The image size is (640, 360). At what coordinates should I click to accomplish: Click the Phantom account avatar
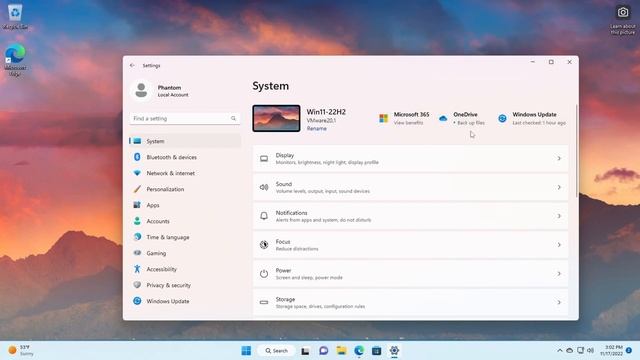point(141,91)
